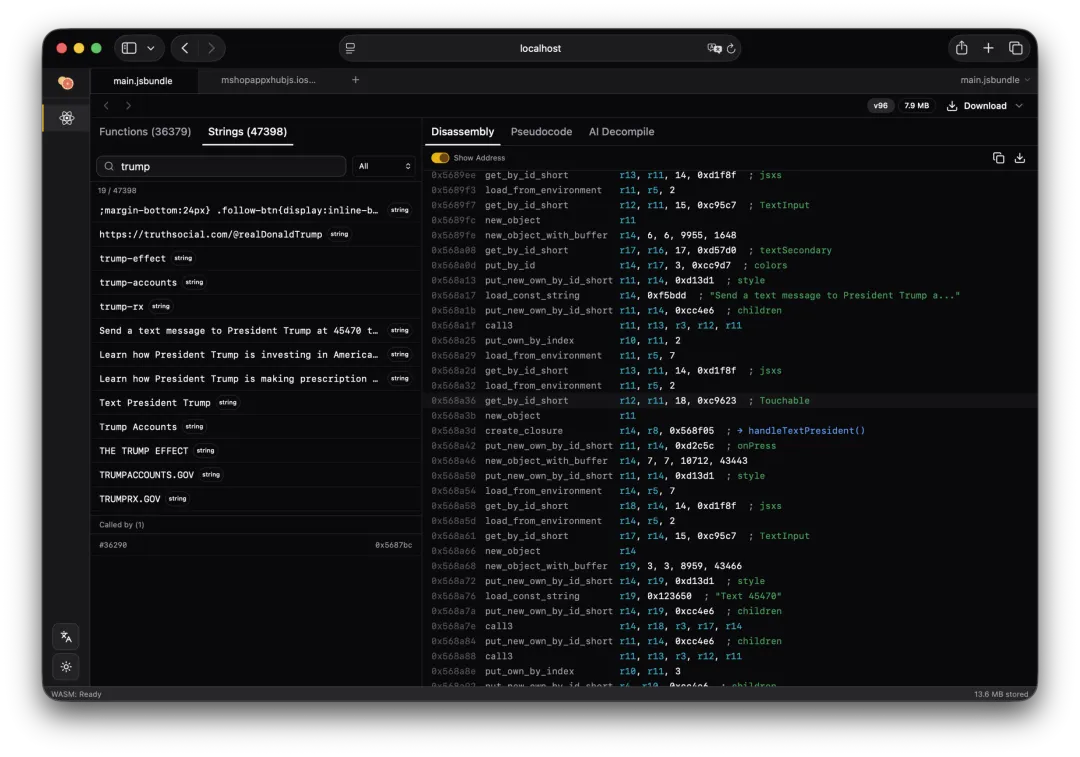Select 'THE TRUMP EFFECT' string row
Image resolution: width=1080 pixels, height=757 pixels.
pyautogui.click(x=256, y=450)
